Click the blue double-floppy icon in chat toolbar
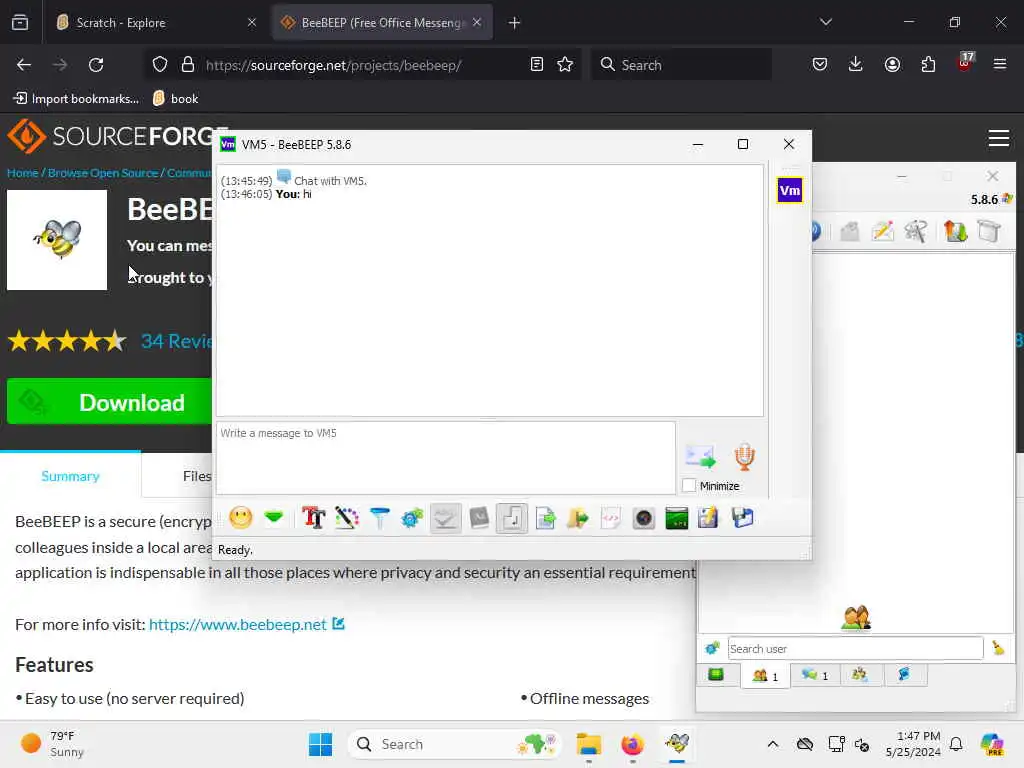 (743, 518)
